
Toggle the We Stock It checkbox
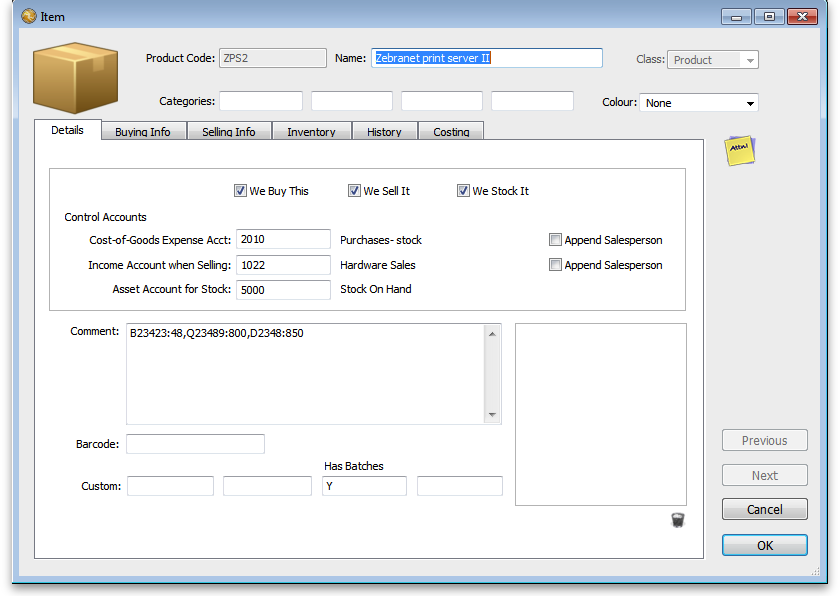463,191
